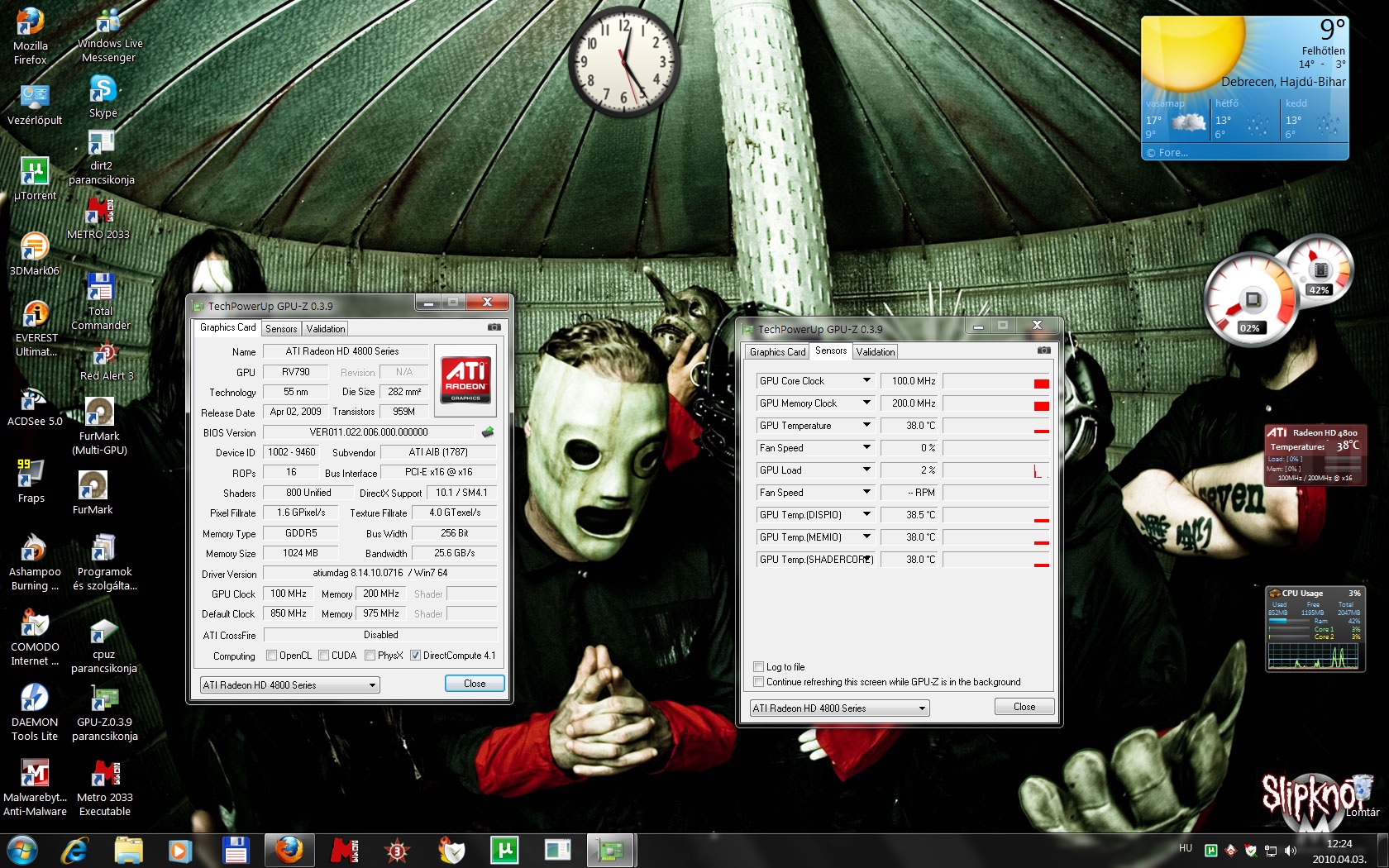This screenshot has width=1389, height=868.
Task: Select FurMark (Multi-GPU) desktop icon
Action: coord(99,427)
